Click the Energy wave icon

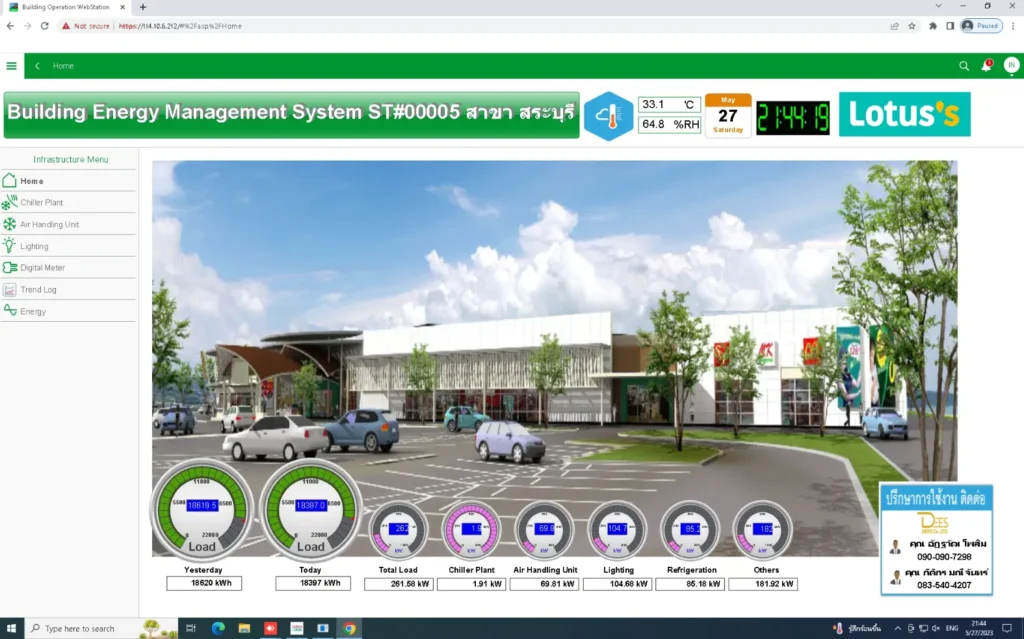tap(10, 310)
